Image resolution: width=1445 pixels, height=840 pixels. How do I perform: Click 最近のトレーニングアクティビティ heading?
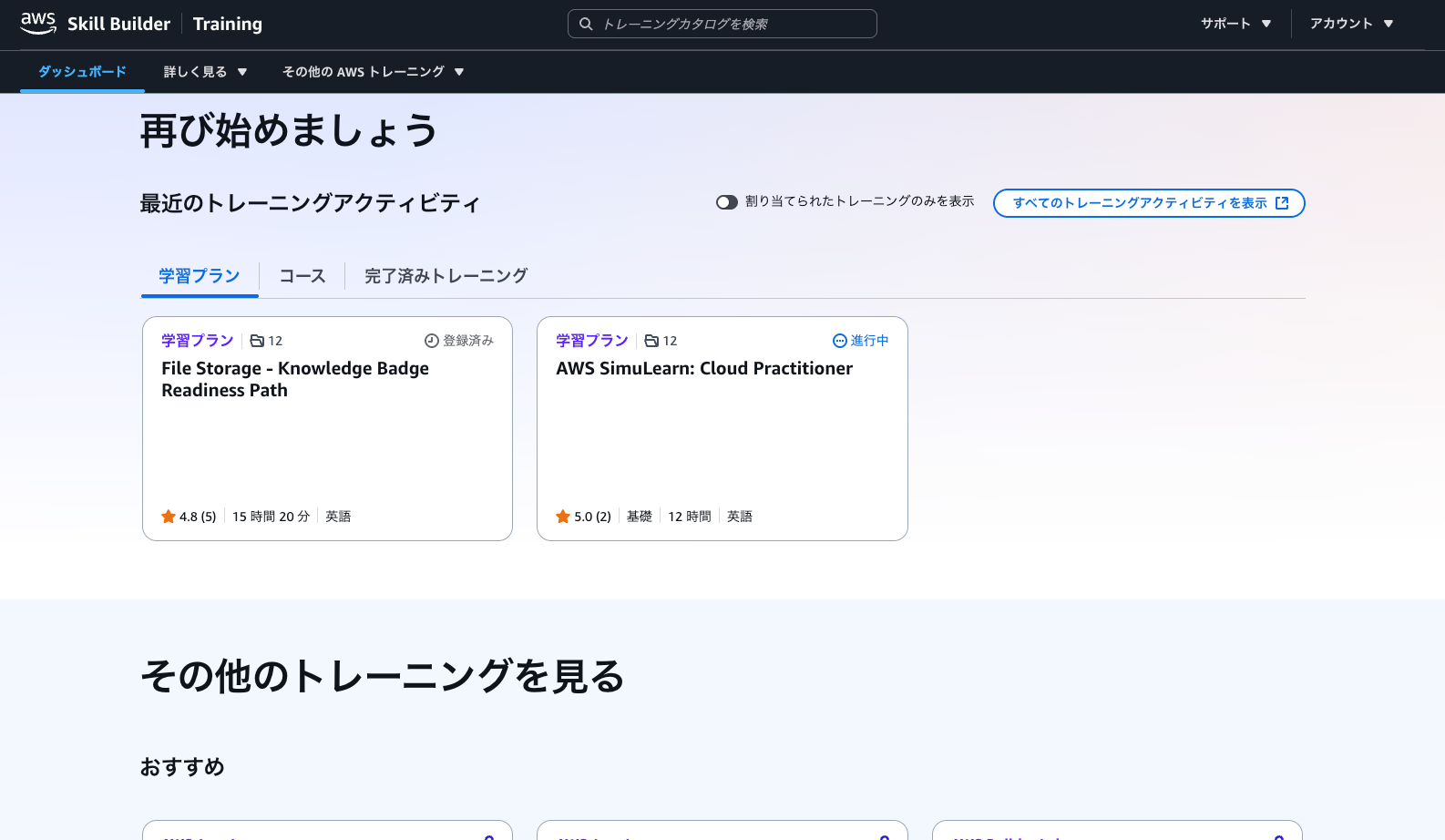point(310,203)
